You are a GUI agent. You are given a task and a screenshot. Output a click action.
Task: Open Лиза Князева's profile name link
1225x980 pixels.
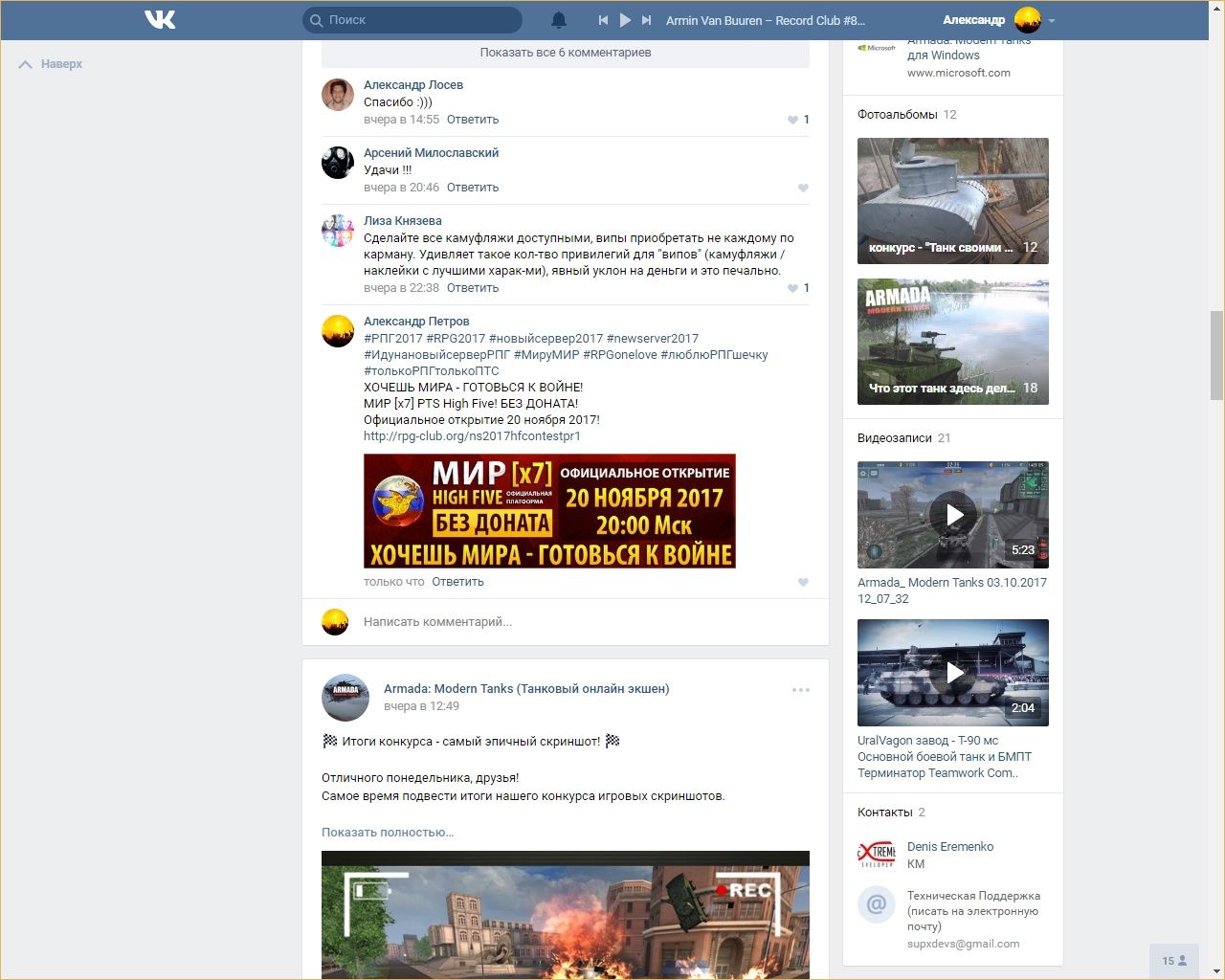click(403, 221)
